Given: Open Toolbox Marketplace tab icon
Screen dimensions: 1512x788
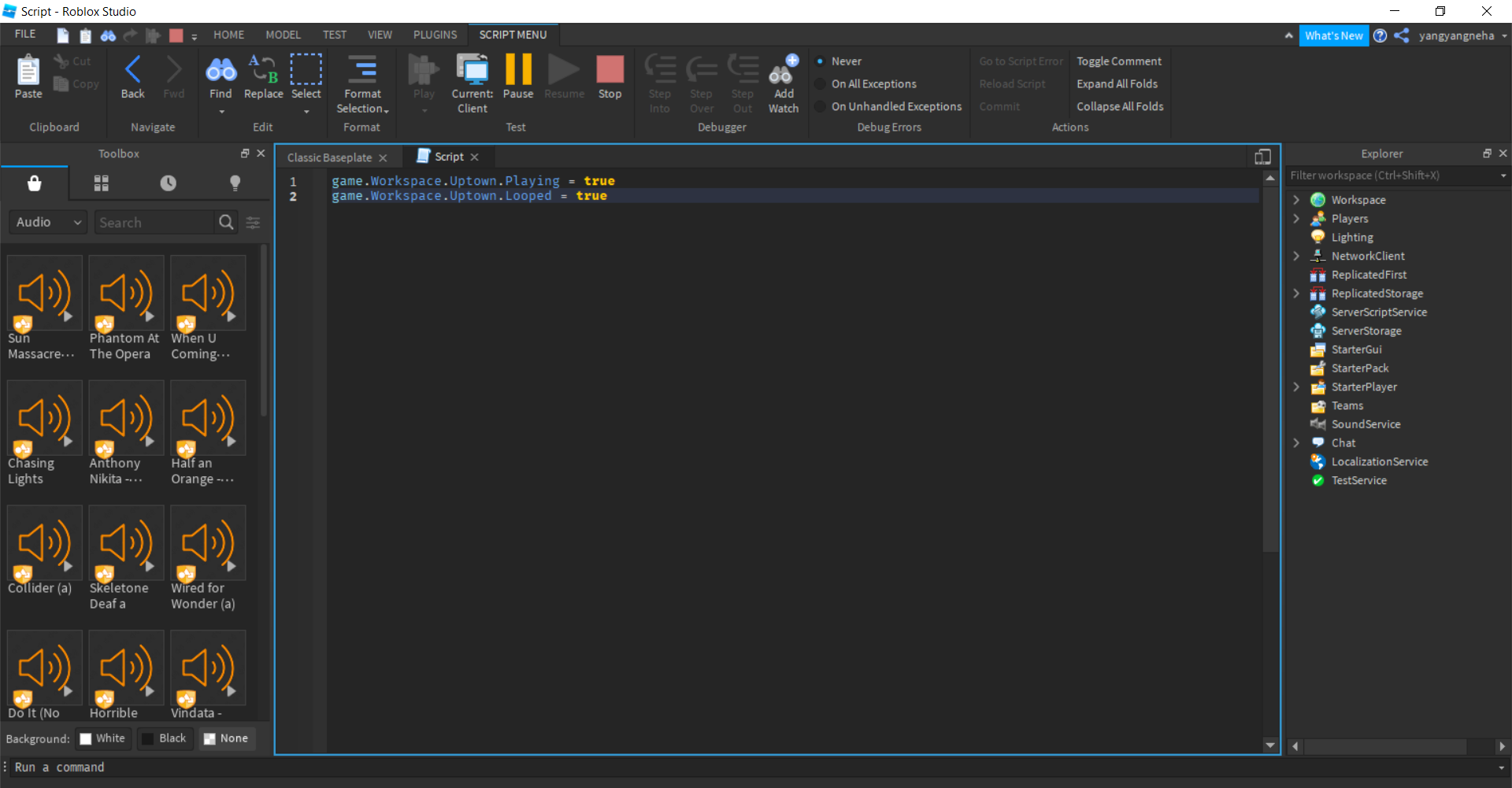Looking at the screenshot, I should [x=34, y=183].
